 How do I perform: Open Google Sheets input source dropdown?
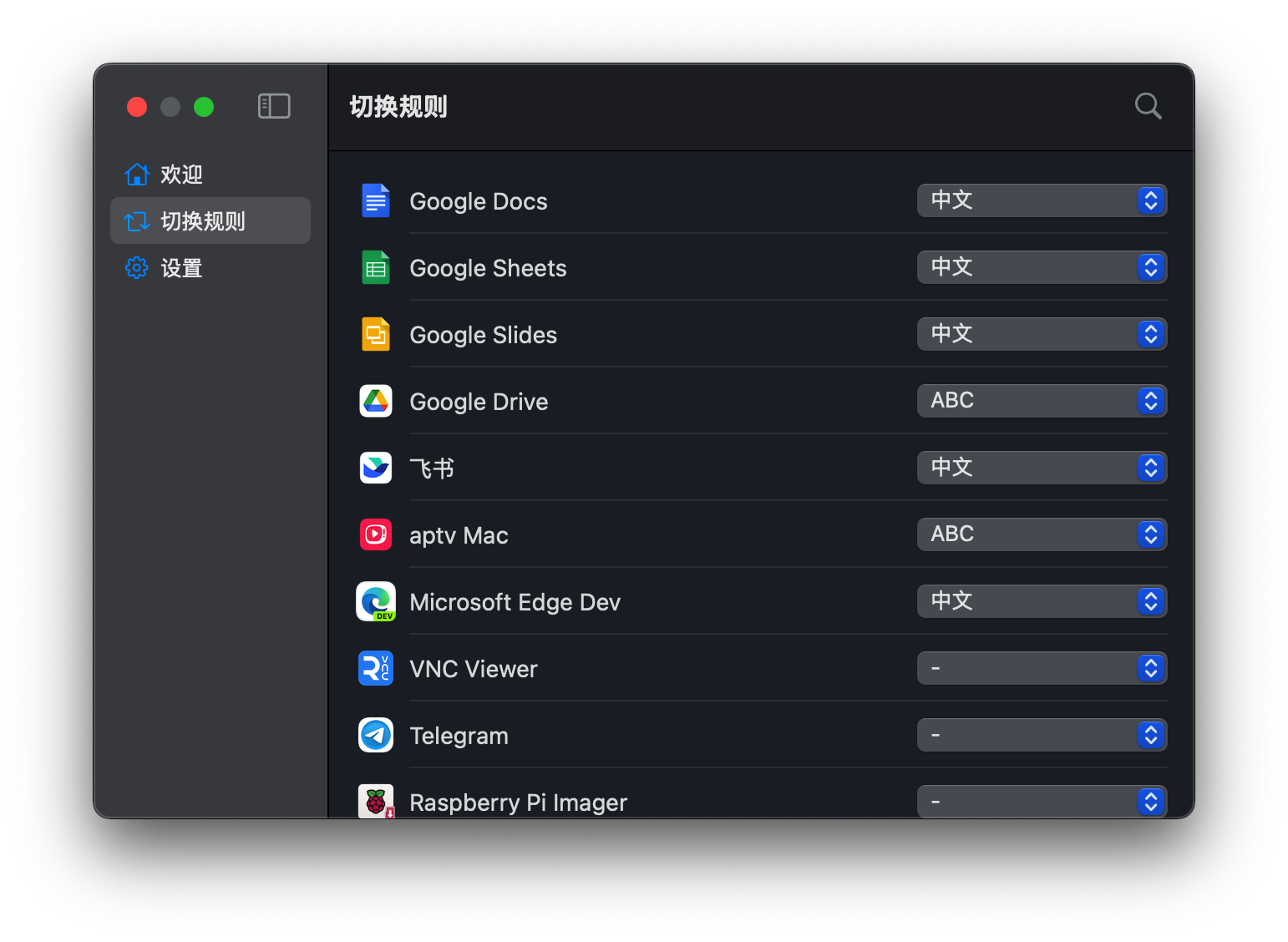(x=1042, y=267)
